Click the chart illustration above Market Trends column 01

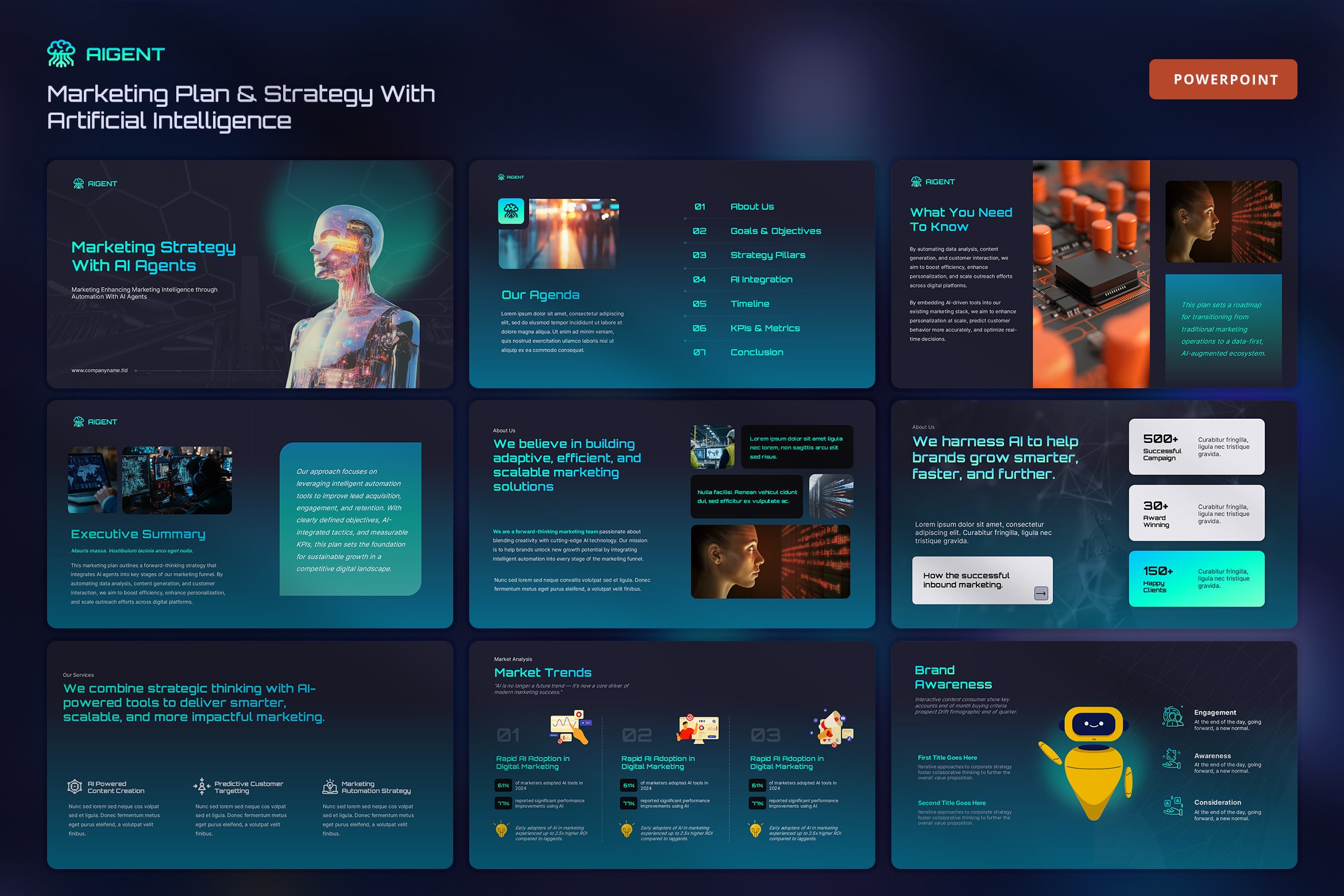coord(570,727)
